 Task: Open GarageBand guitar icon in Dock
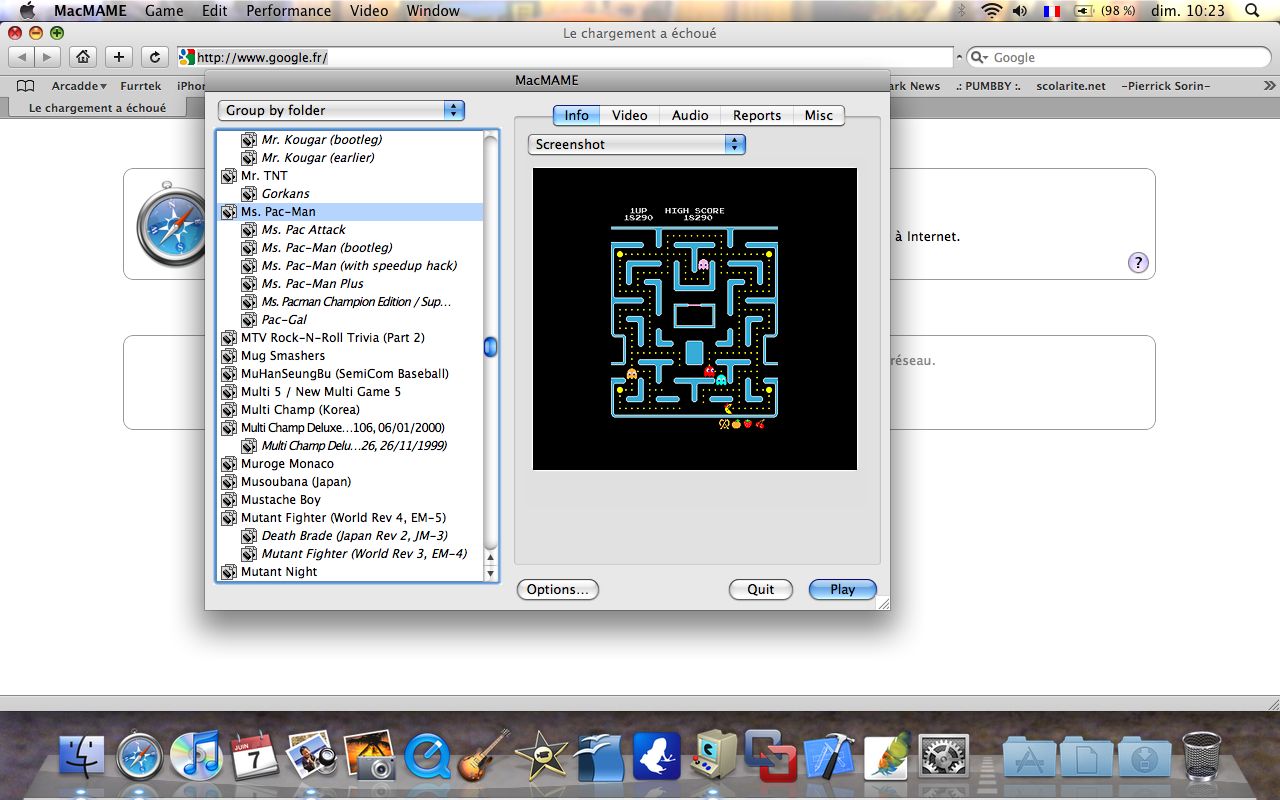pos(485,756)
